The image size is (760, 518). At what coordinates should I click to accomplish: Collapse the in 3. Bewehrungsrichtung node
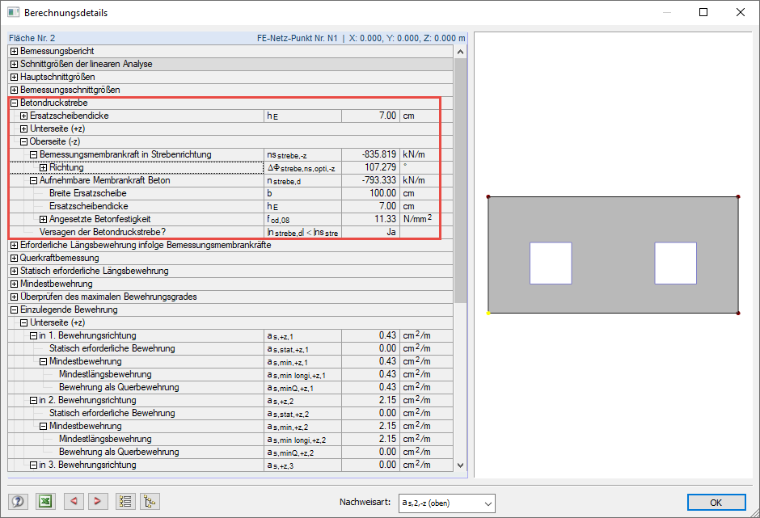point(33,465)
